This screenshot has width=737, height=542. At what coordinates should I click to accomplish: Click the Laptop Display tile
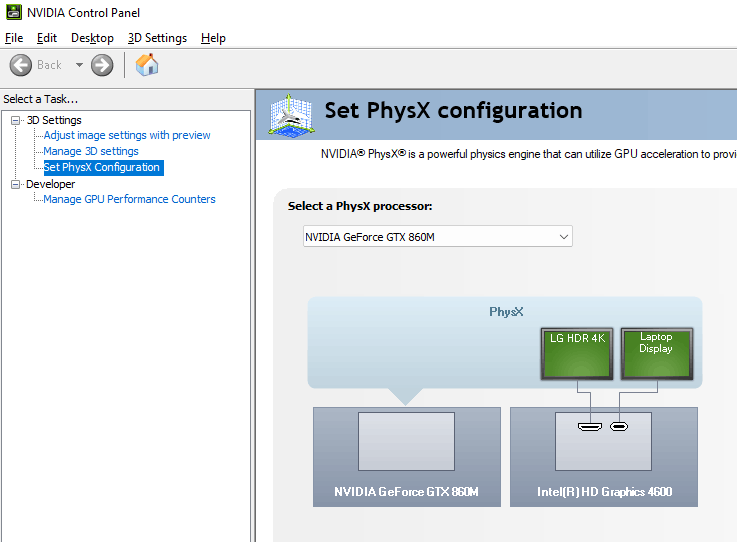[x=657, y=353]
